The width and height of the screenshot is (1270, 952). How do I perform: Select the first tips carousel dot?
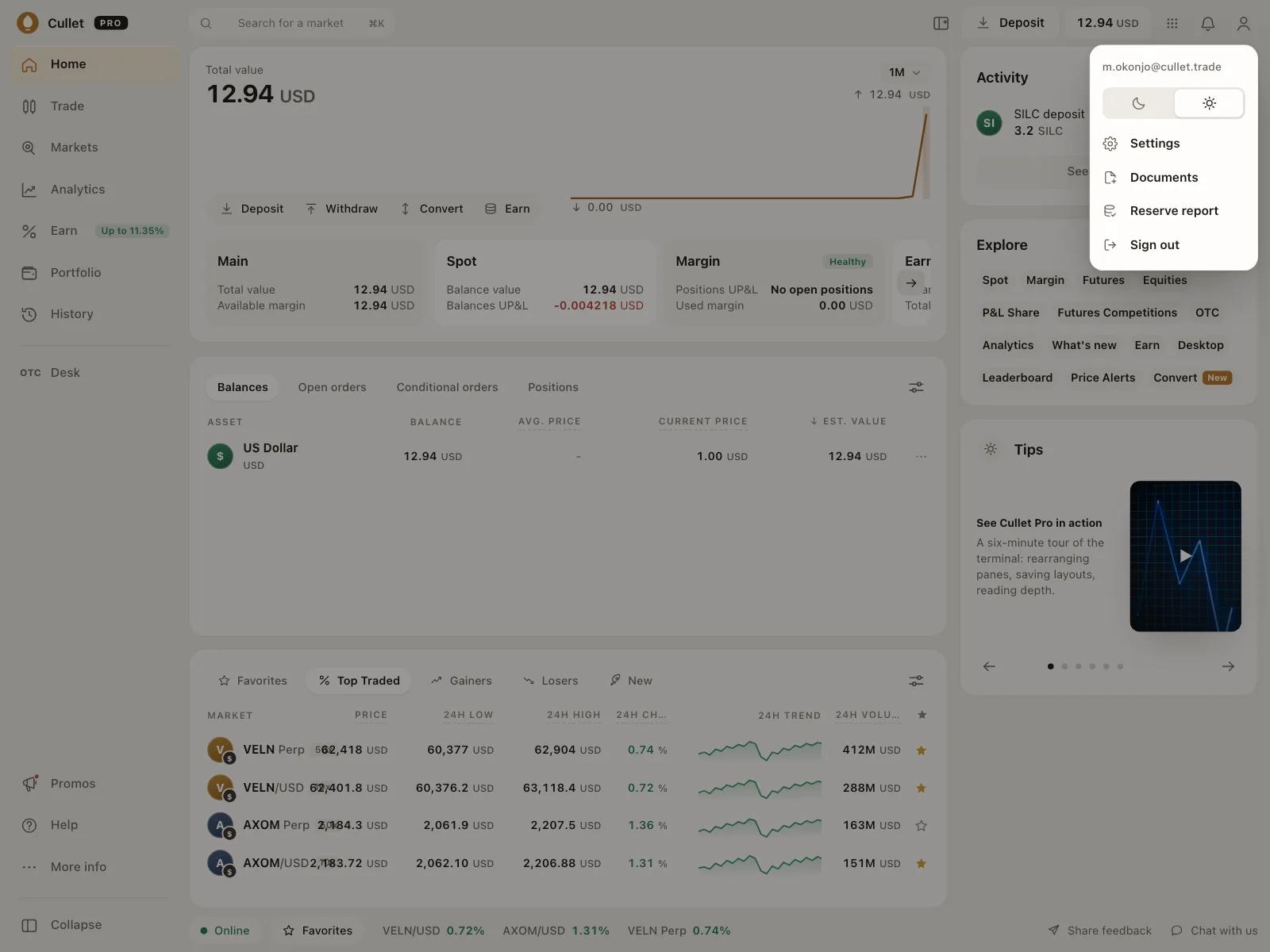1051,666
